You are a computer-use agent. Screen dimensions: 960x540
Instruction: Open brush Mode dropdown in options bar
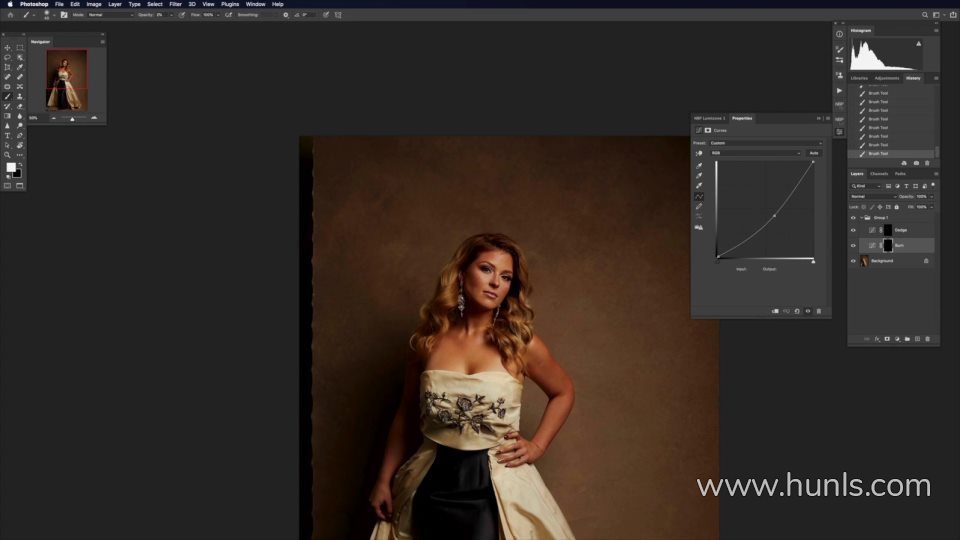pos(110,15)
